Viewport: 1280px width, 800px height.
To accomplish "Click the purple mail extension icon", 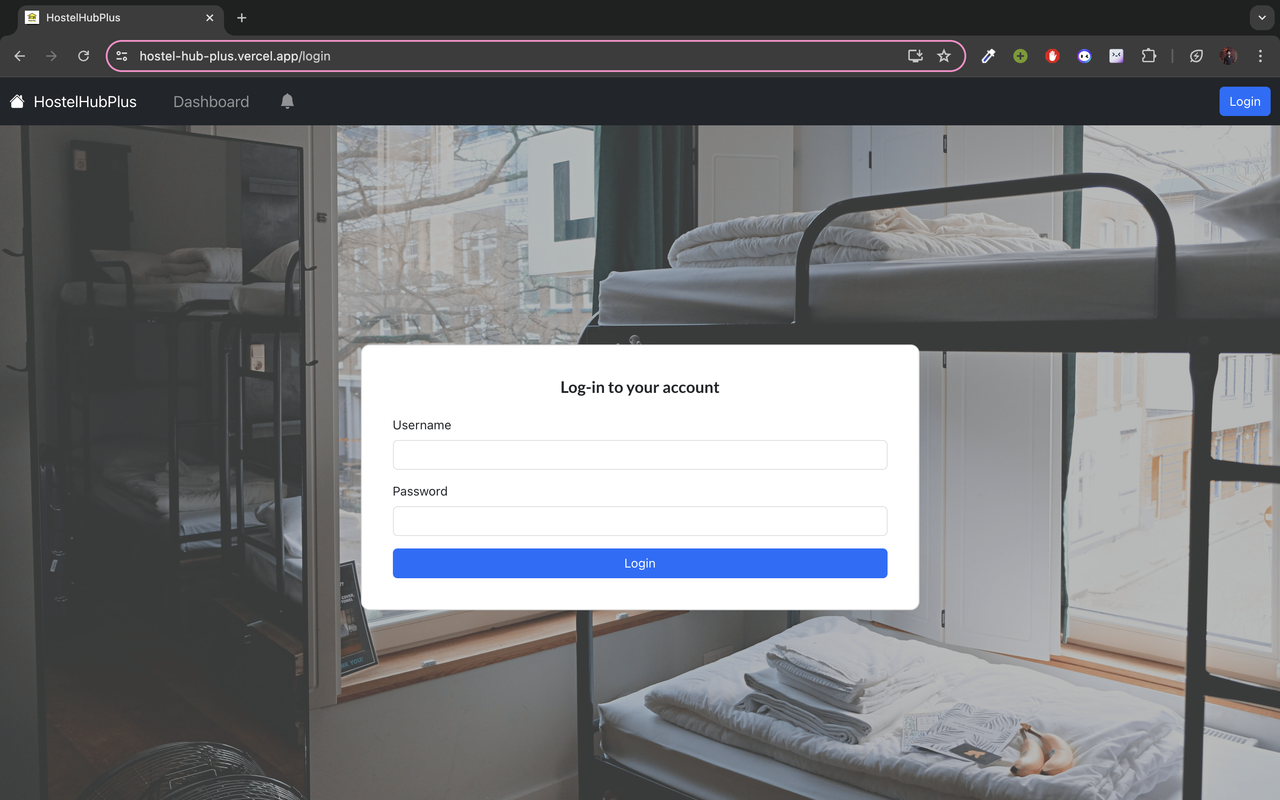I will 1116,56.
